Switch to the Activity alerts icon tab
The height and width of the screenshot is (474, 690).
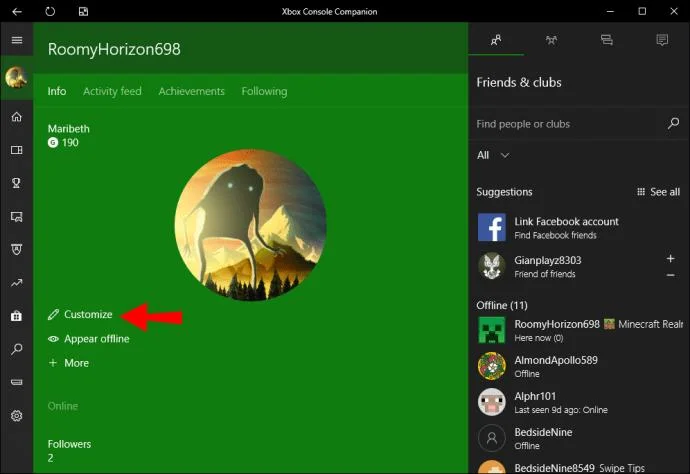662,40
